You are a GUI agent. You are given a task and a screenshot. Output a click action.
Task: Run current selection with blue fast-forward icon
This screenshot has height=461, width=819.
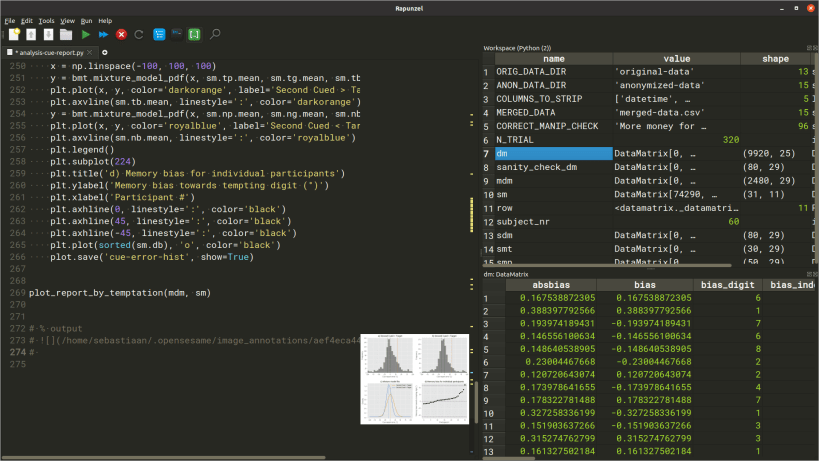point(104,34)
